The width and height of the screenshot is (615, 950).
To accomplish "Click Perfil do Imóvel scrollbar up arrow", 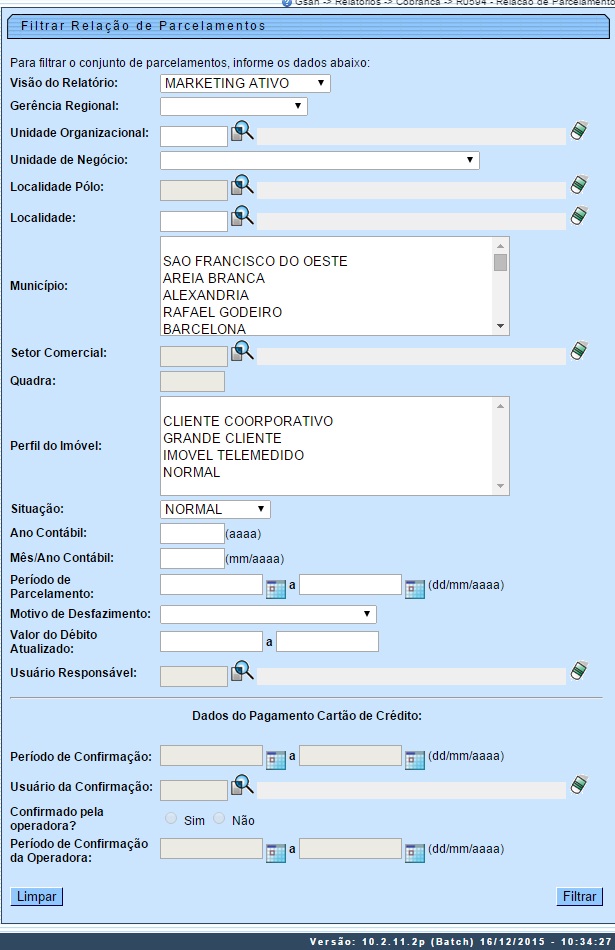I will pyautogui.click(x=500, y=405).
